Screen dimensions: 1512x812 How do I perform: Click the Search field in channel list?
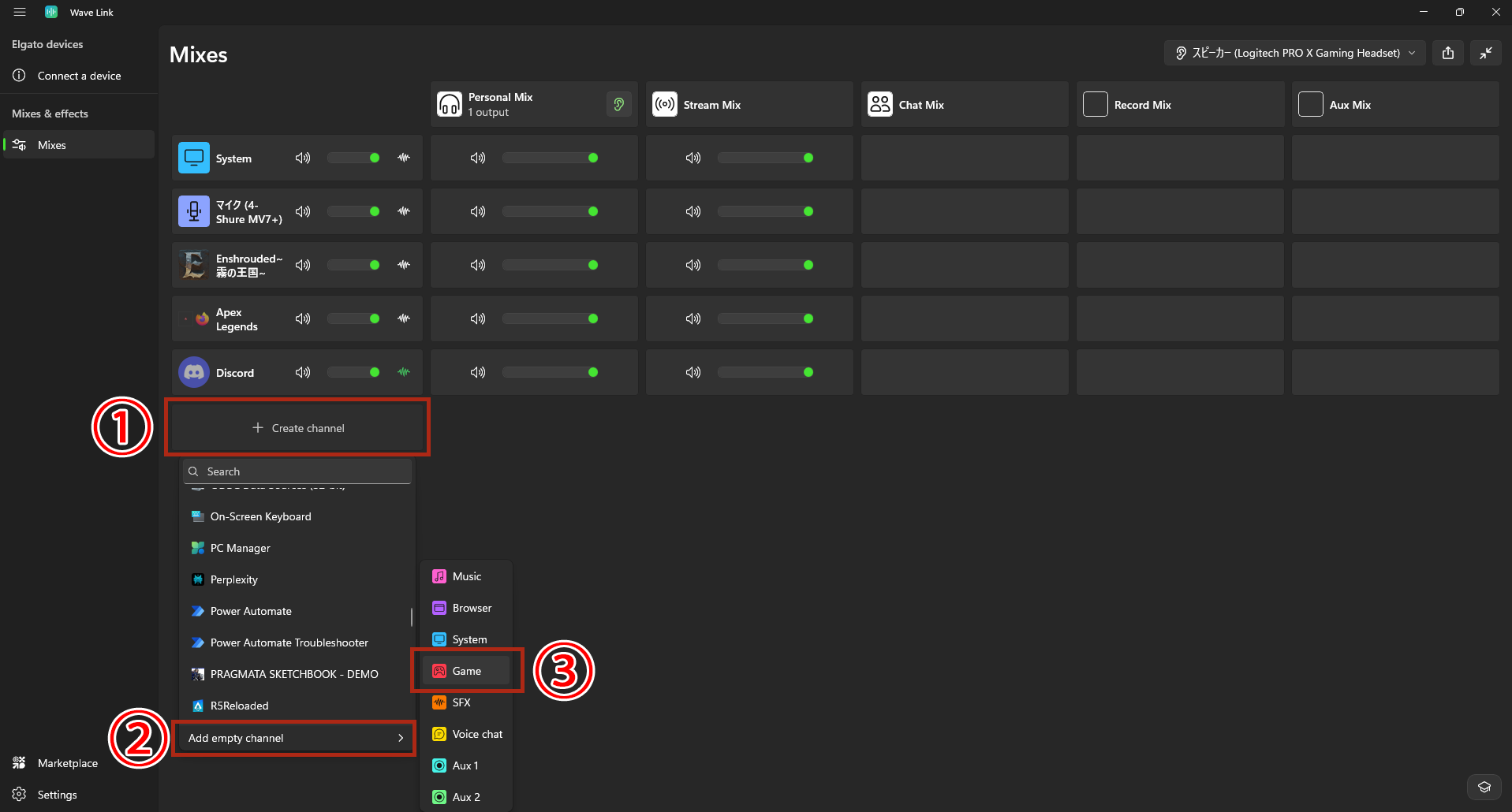pos(297,471)
